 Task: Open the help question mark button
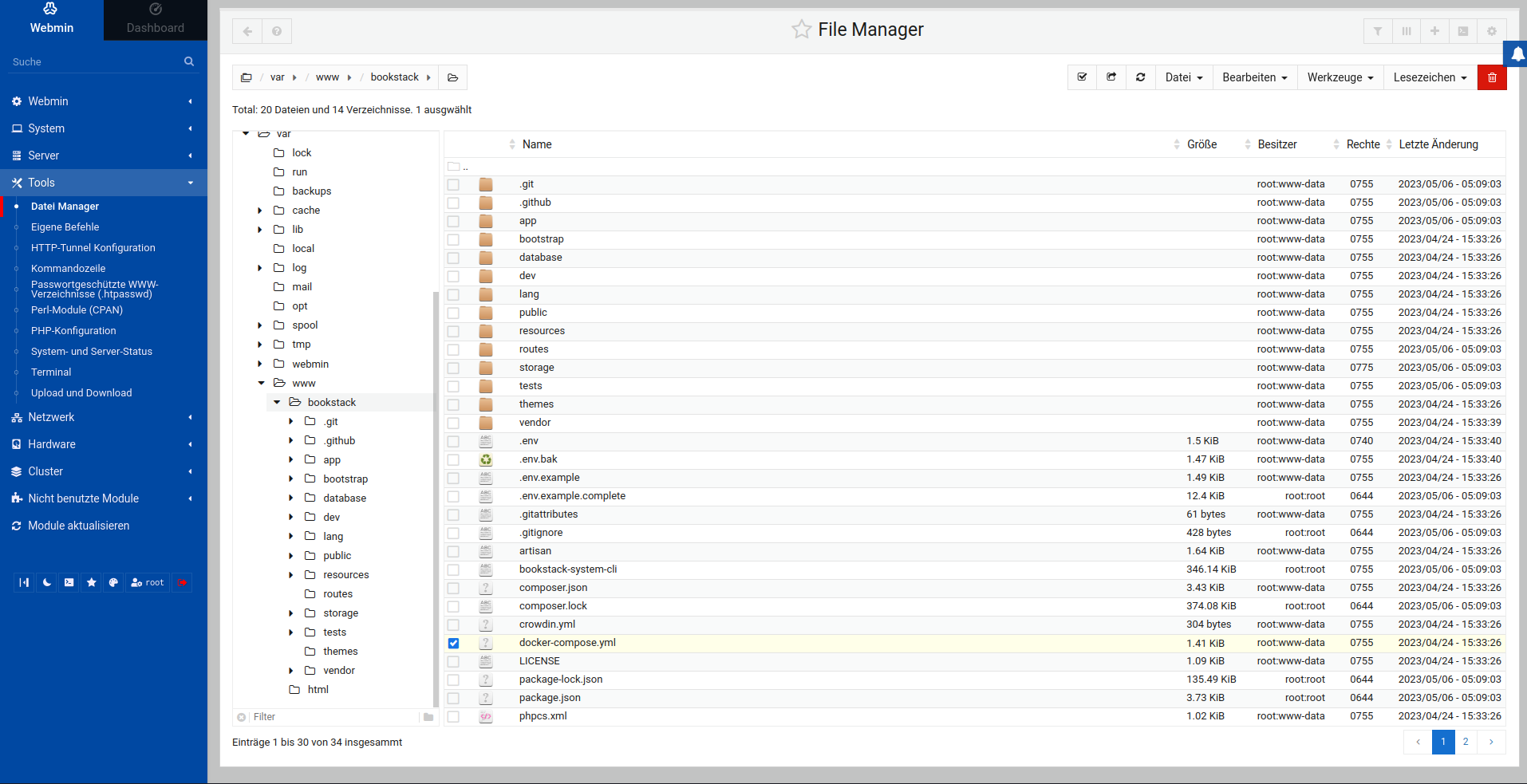(x=277, y=31)
